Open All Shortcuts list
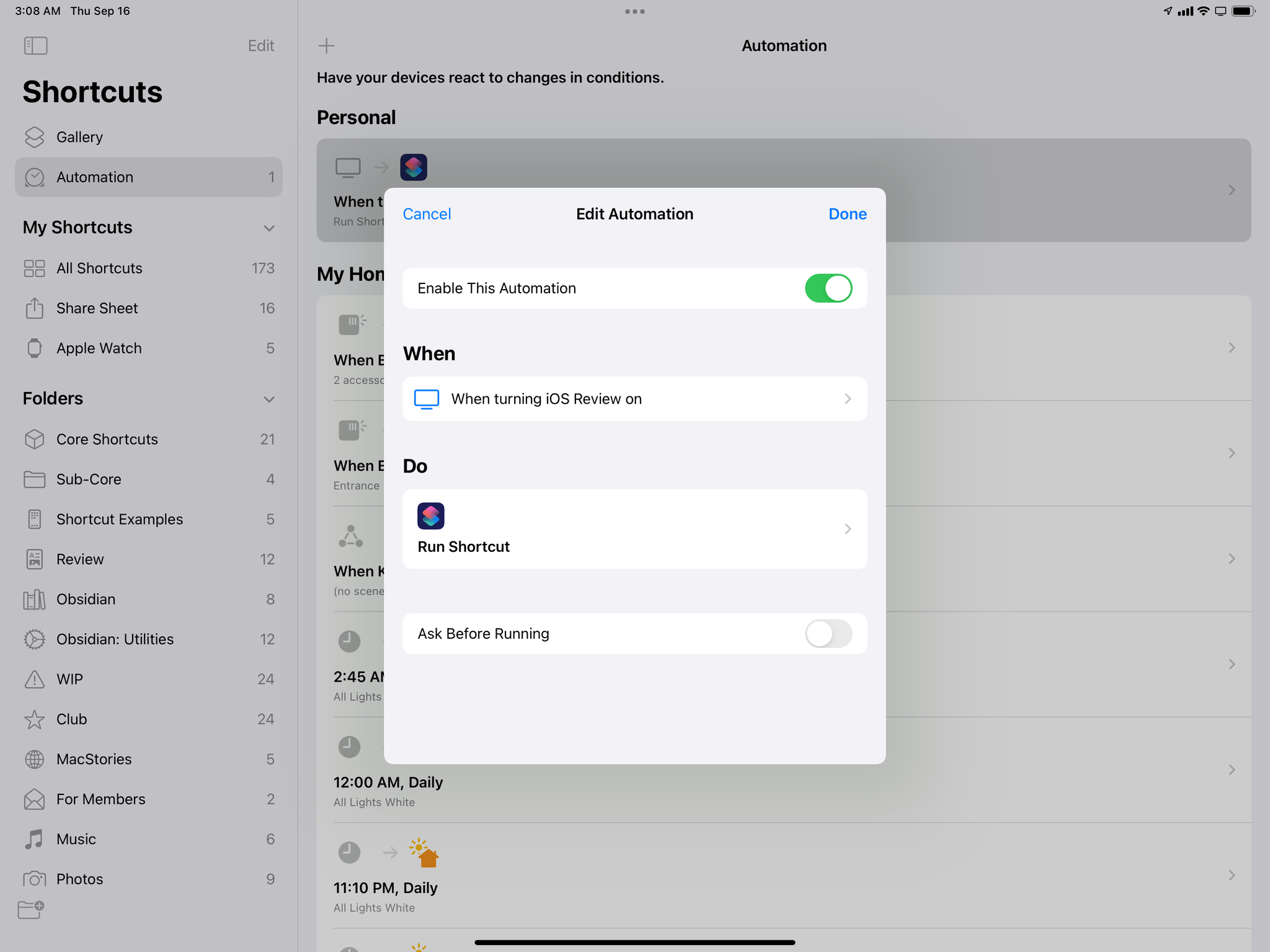This screenshot has width=1270, height=952. [x=149, y=269]
